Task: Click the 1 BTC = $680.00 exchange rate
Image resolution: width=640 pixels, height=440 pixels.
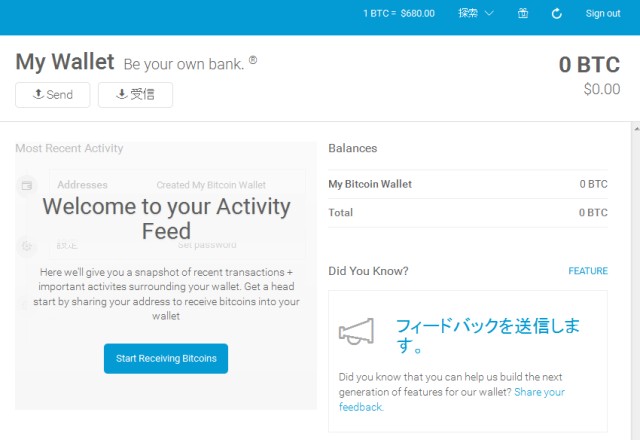Action: (x=401, y=13)
